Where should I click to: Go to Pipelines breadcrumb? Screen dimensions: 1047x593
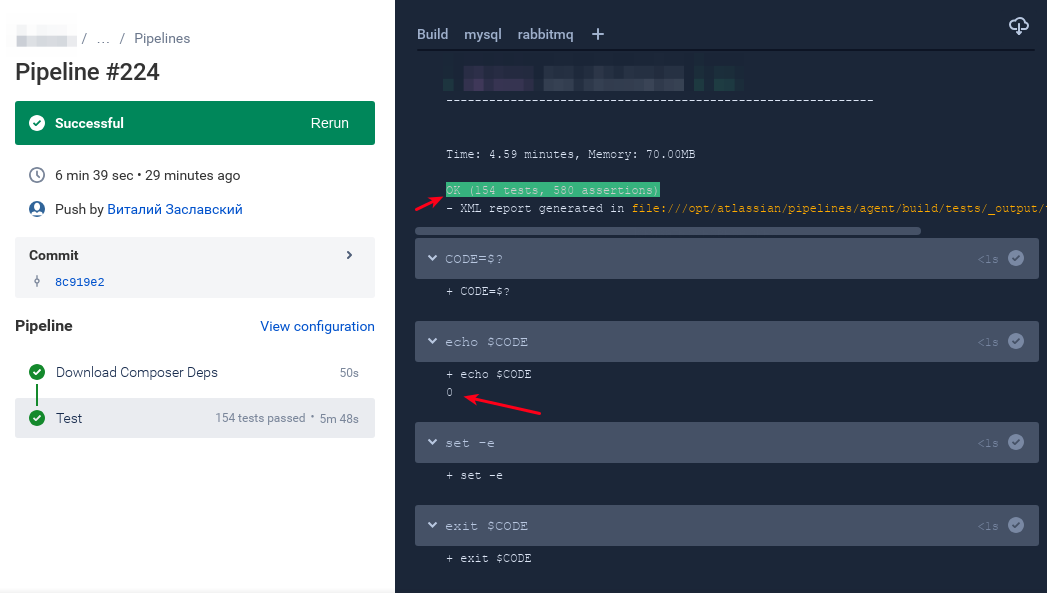click(x=162, y=39)
